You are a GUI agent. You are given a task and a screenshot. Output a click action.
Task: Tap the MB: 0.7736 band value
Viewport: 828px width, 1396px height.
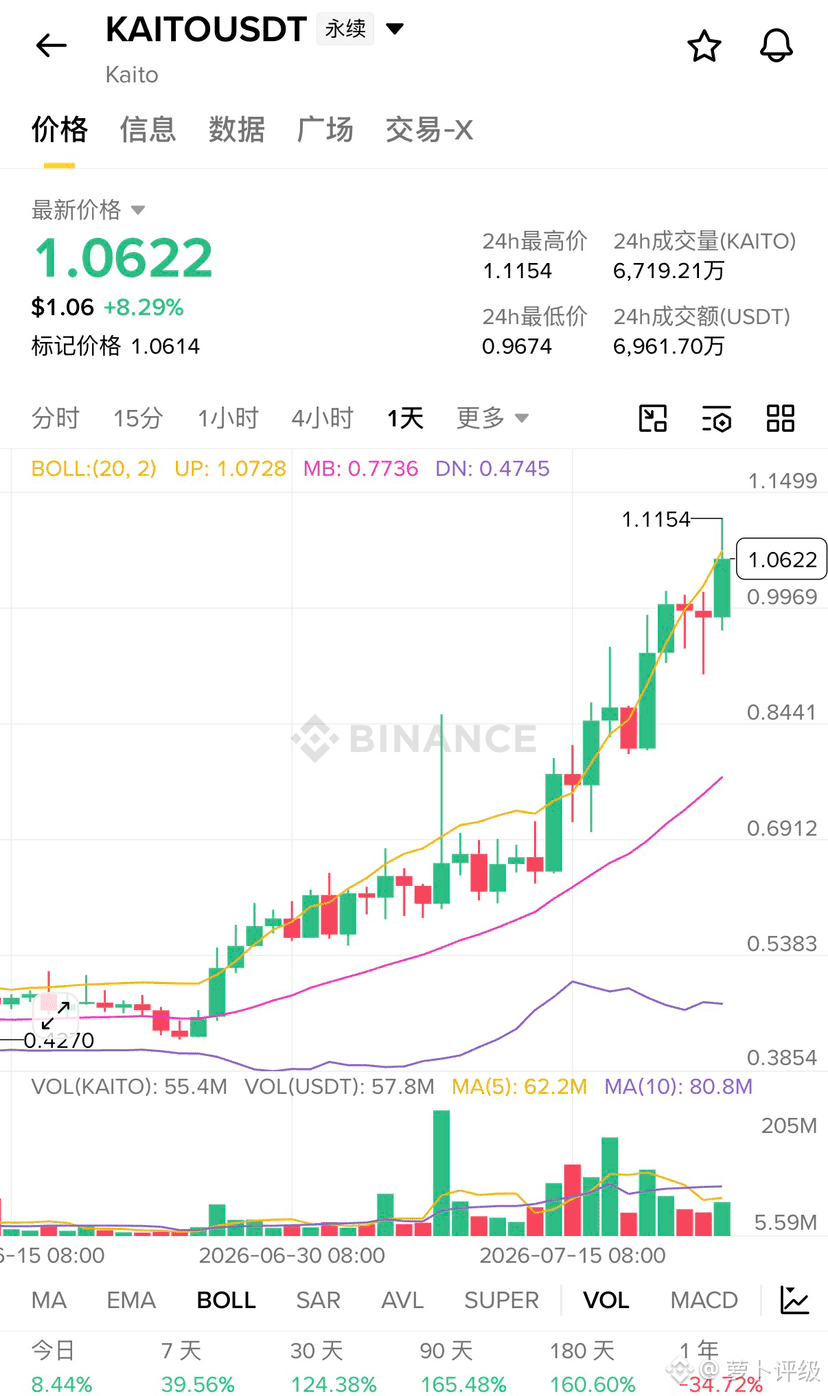[x=362, y=468]
